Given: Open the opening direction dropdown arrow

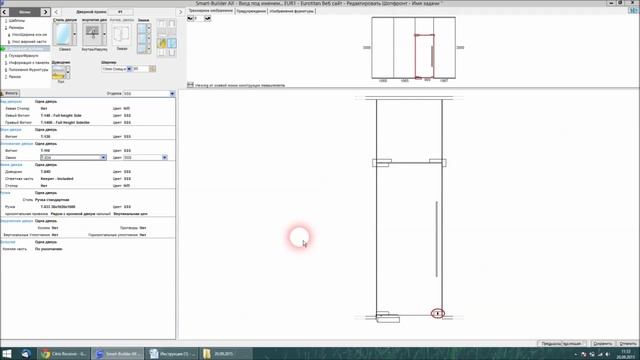Looking at the screenshot, I should point(104,34).
